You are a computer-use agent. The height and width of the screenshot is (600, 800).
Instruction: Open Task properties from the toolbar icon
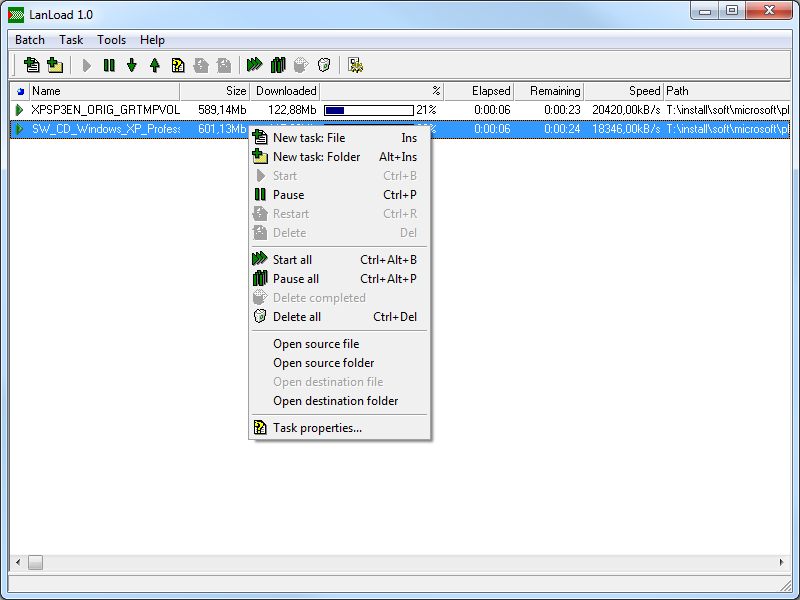pos(178,65)
